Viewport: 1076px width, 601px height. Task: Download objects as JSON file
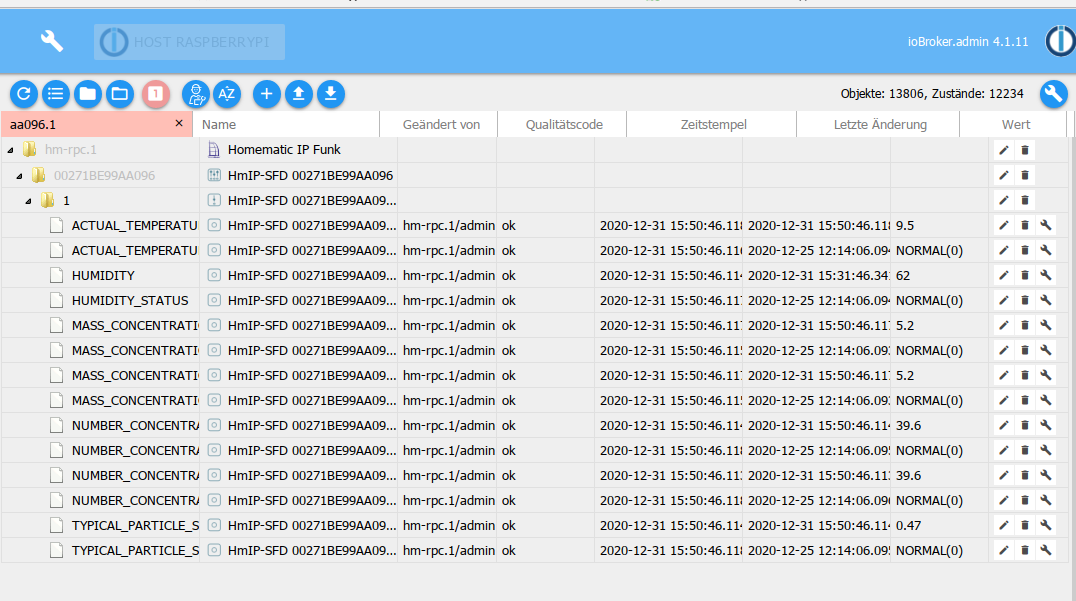tap(331, 94)
